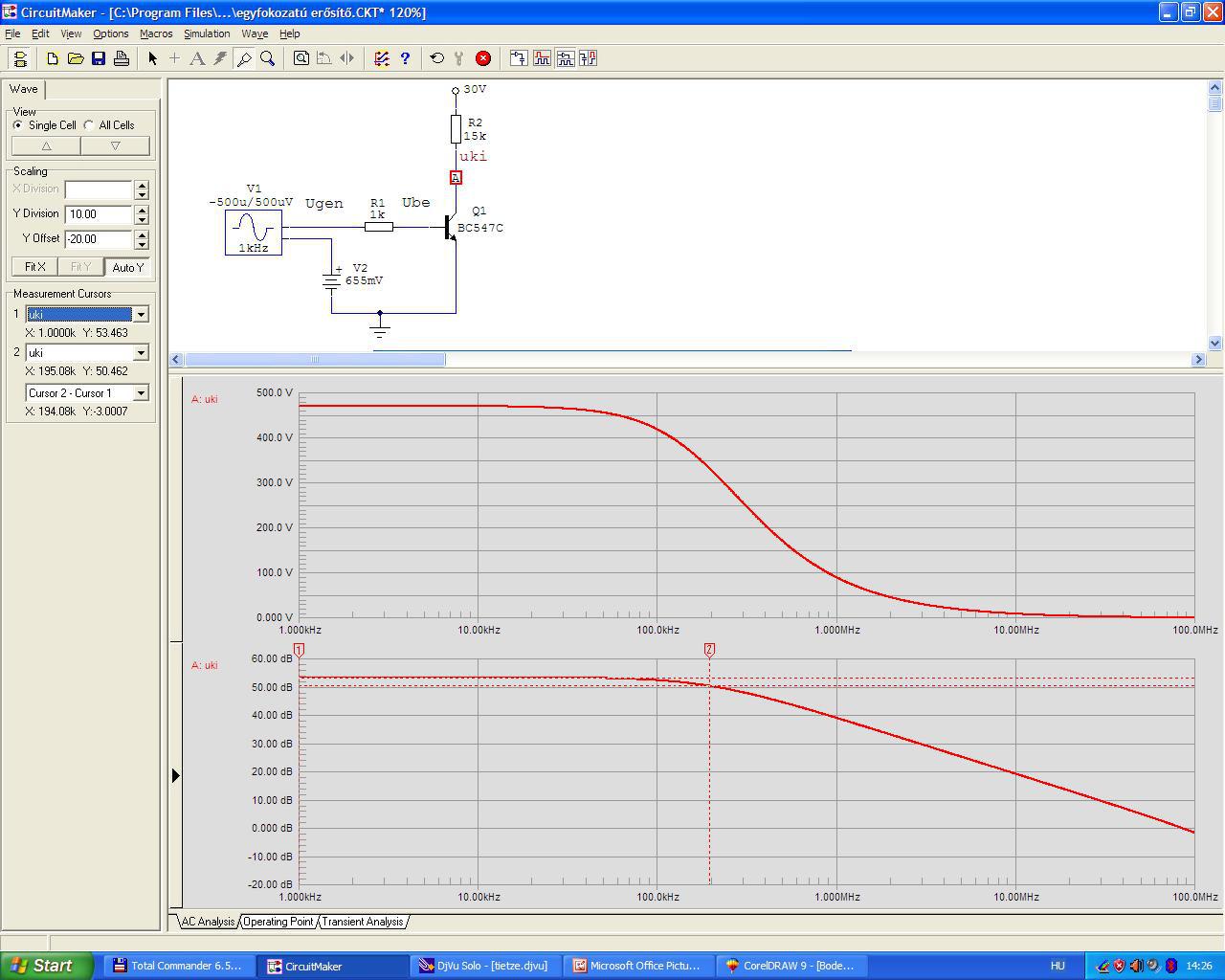This screenshot has width=1225, height=980.
Task: Switch to the Operating Point tab
Action: [x=278, y=922]
